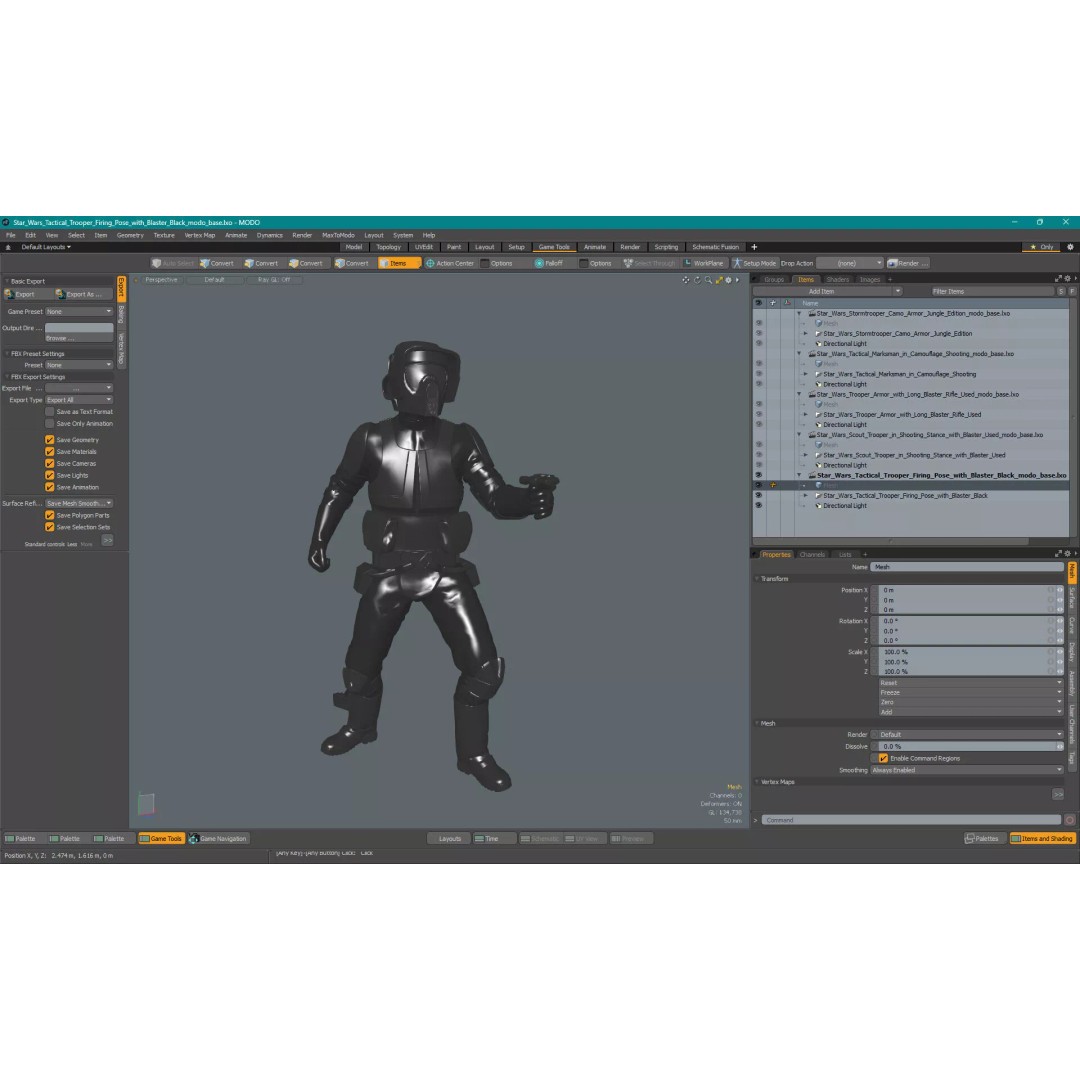
Task: Click the Render toolbar button
Action: pos(908,263)
